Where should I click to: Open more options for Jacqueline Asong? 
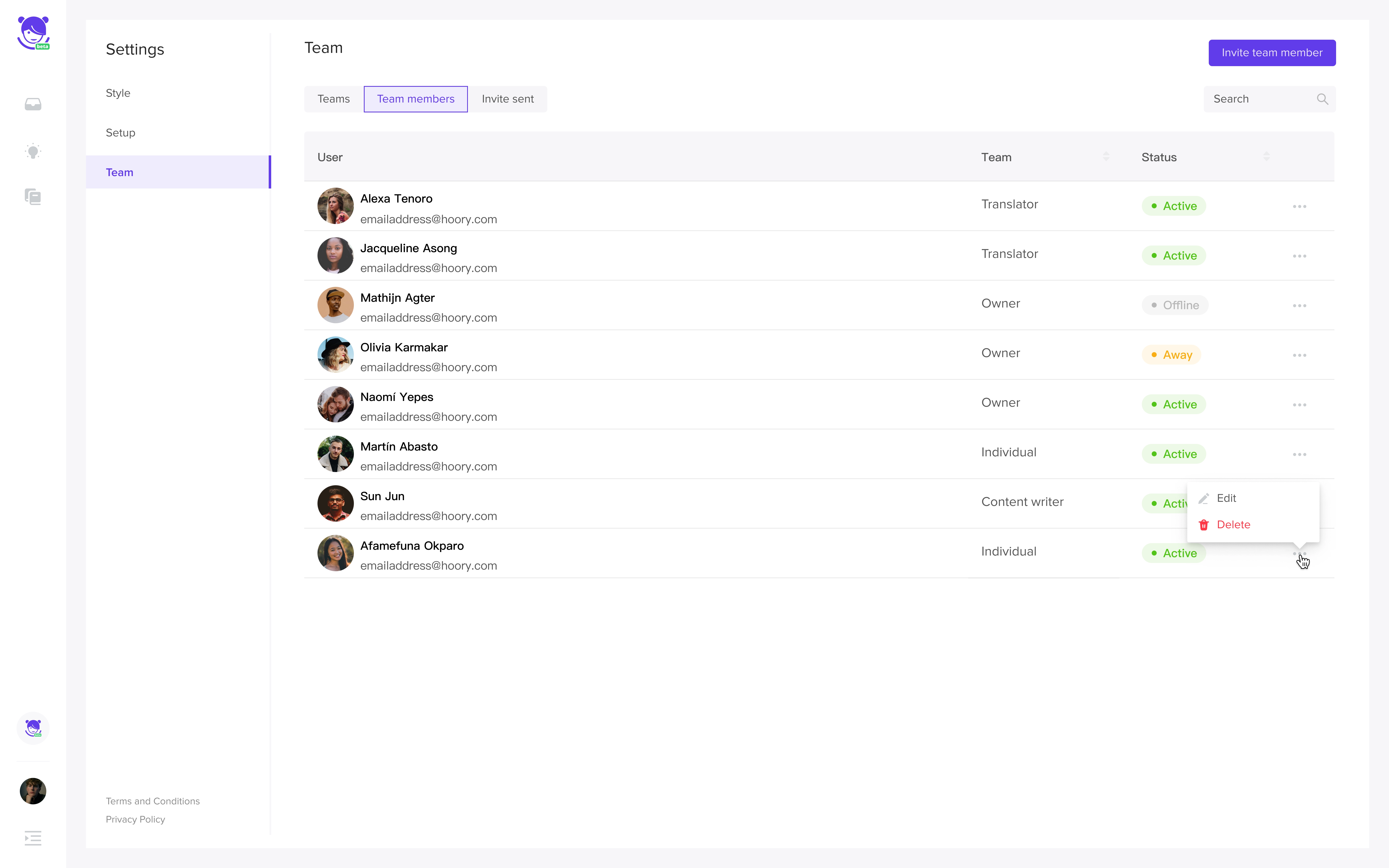1300,256
